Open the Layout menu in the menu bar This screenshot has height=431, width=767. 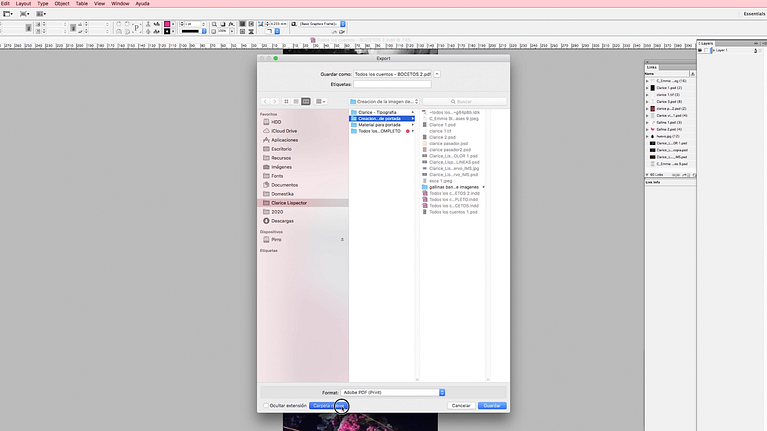(23, 4)
